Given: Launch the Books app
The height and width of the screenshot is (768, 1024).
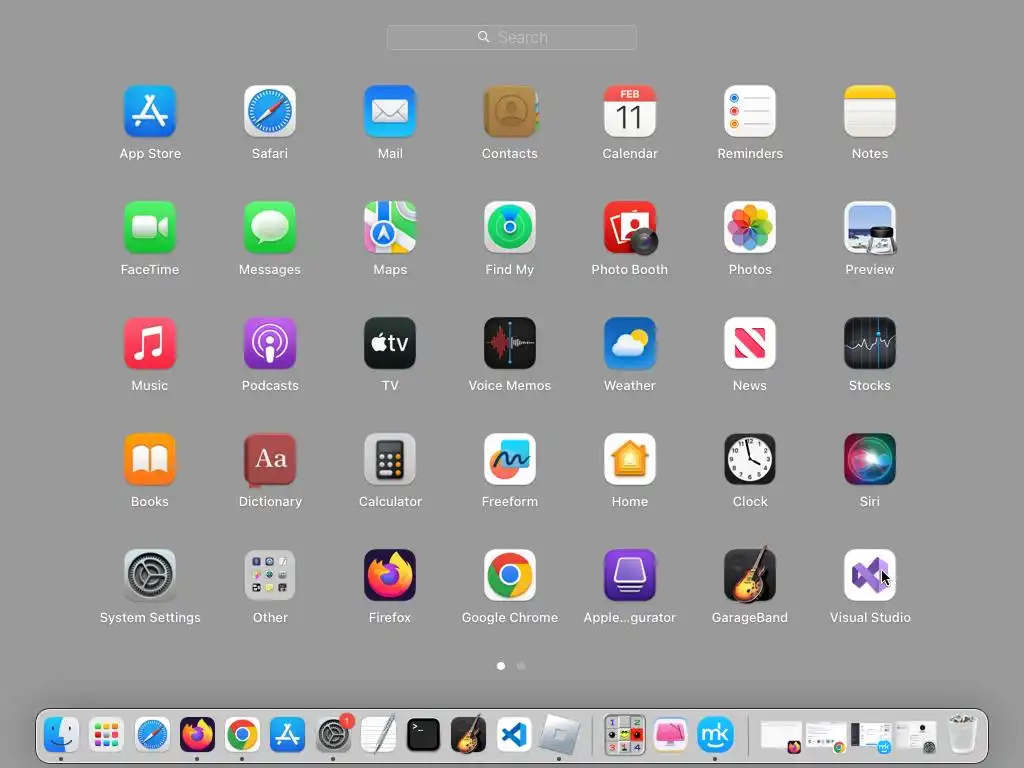Looking at the screenshot, I should tap(150, 459).
